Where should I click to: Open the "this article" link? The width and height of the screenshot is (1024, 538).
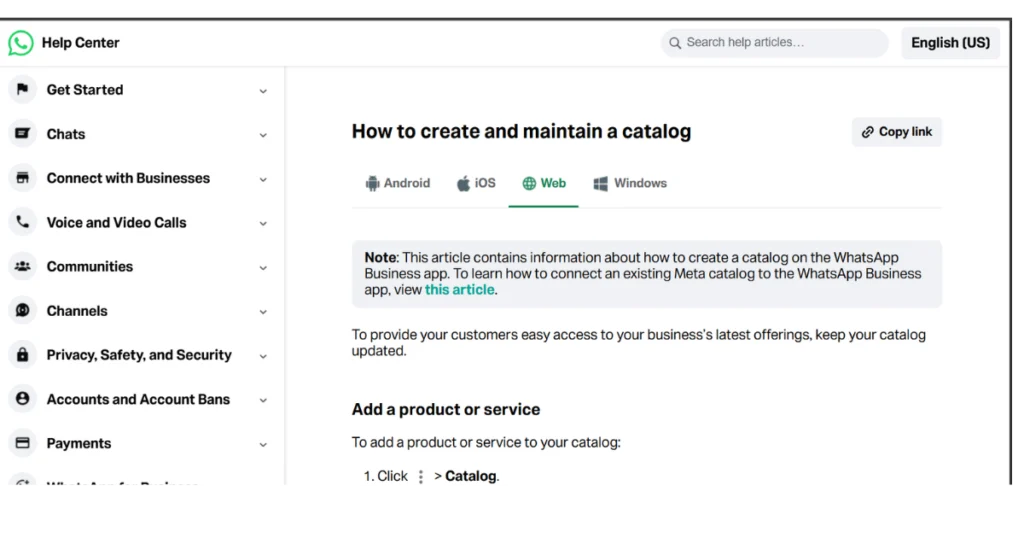pyautogui.click(x=460, y=290)
